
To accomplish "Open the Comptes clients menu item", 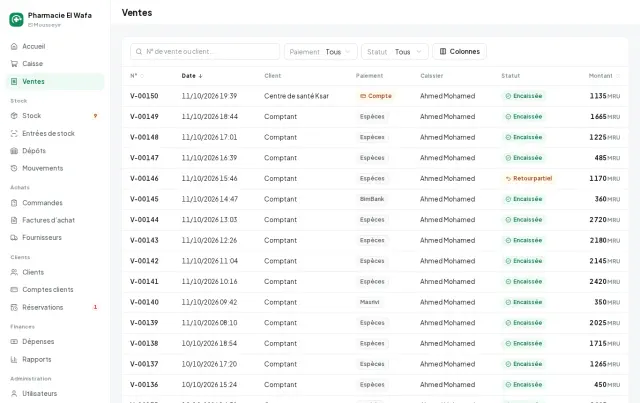I will pyautogui.click(x=55, y=289).
